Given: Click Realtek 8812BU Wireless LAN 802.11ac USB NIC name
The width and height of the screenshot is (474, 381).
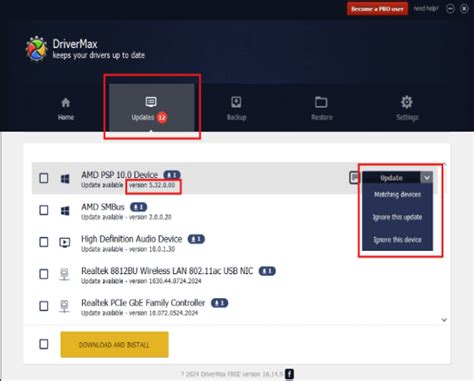Looking at the screenshot, I should point(167,271).
